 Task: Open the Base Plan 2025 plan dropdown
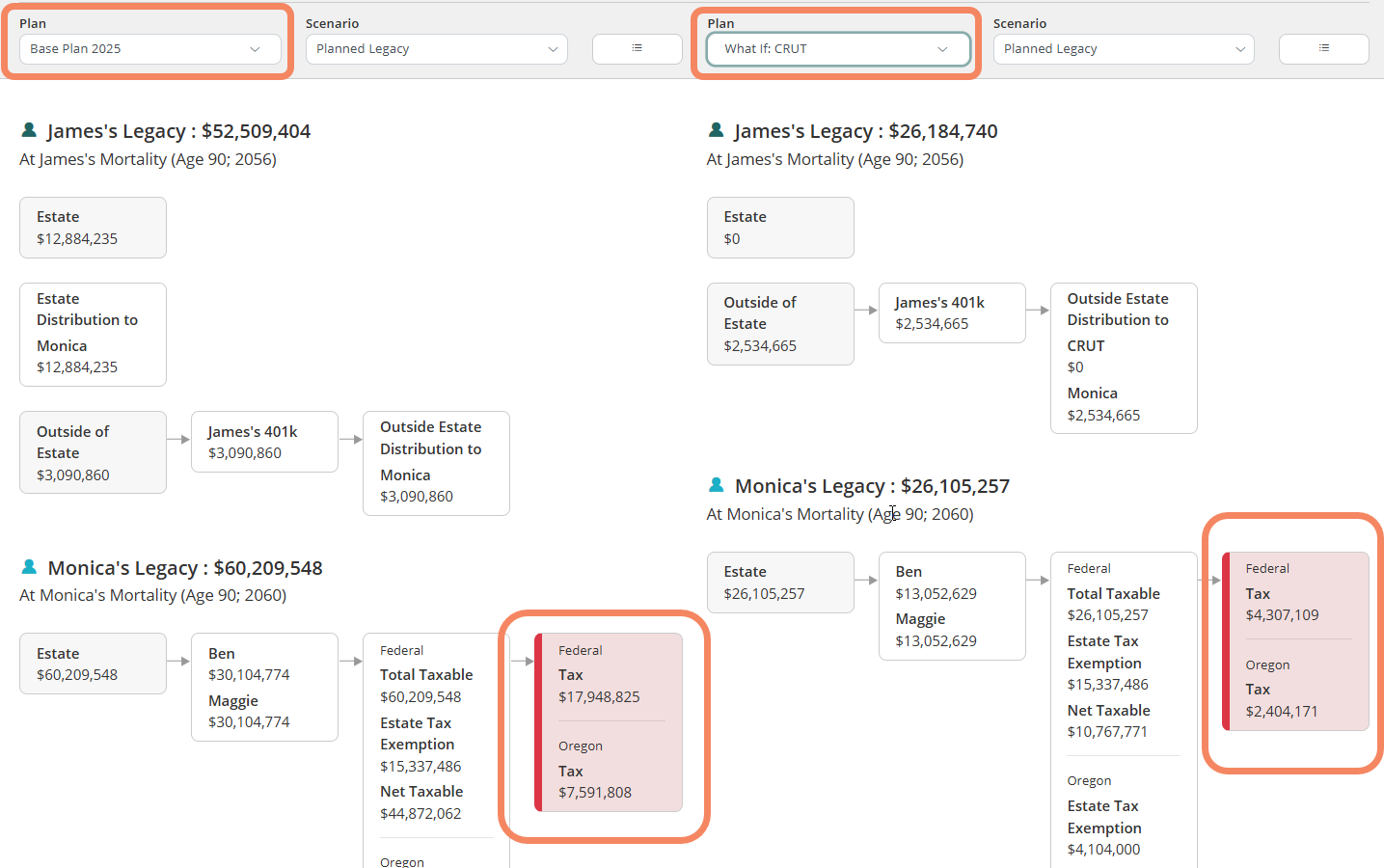point(149,49)
